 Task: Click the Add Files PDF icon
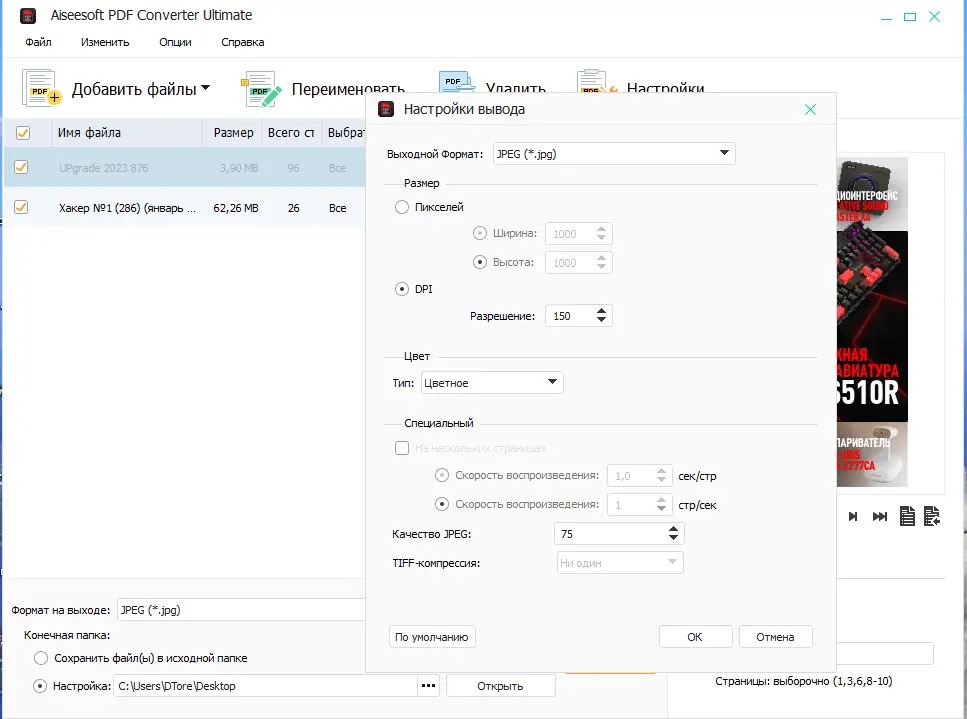pyautogui.click(x=42, y=88)
